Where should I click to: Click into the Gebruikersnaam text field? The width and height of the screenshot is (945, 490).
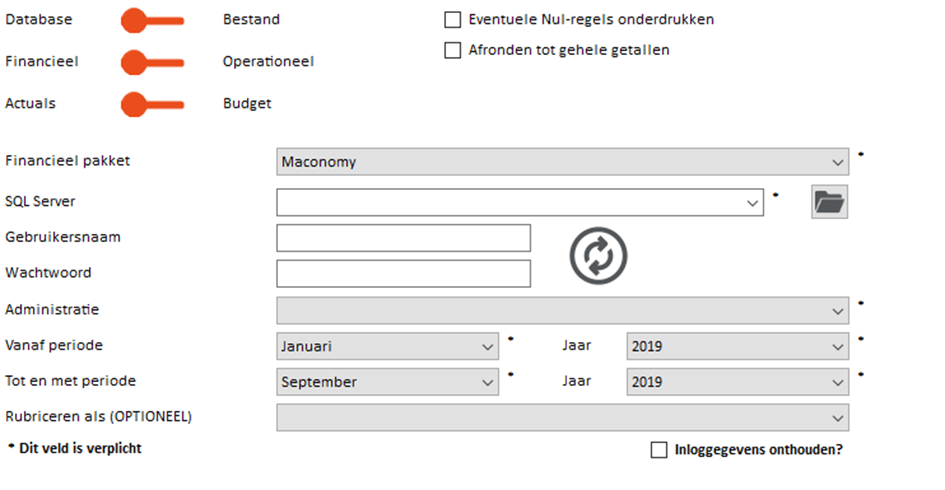(x=404, y=238)
